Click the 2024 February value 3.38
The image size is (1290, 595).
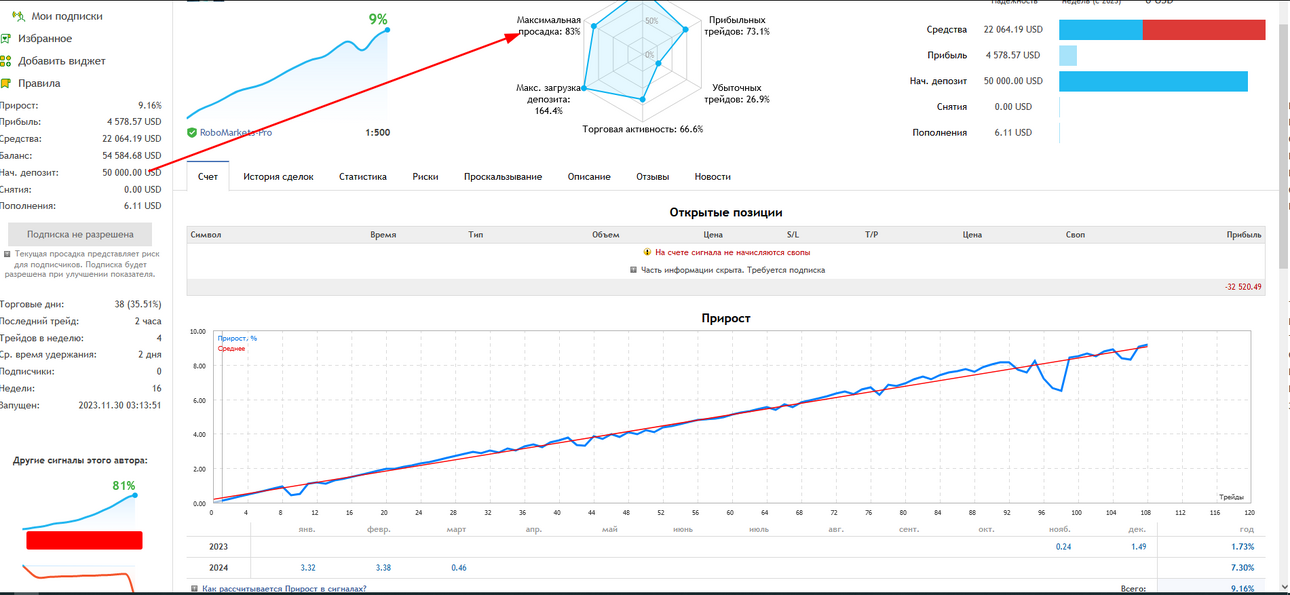point(384,568)
